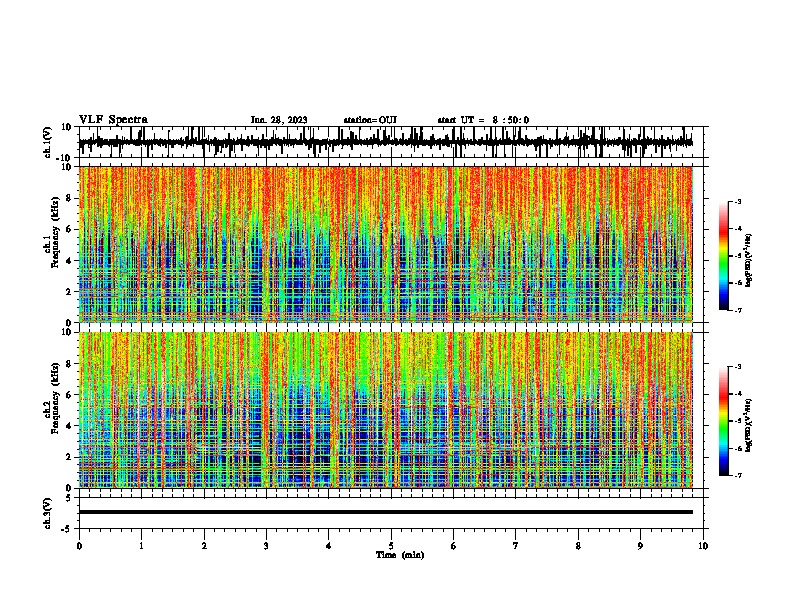Click the ch.1 frequency spectrogram panel
Viewport: 792px width, 612px height.
[x=385, y=244]
